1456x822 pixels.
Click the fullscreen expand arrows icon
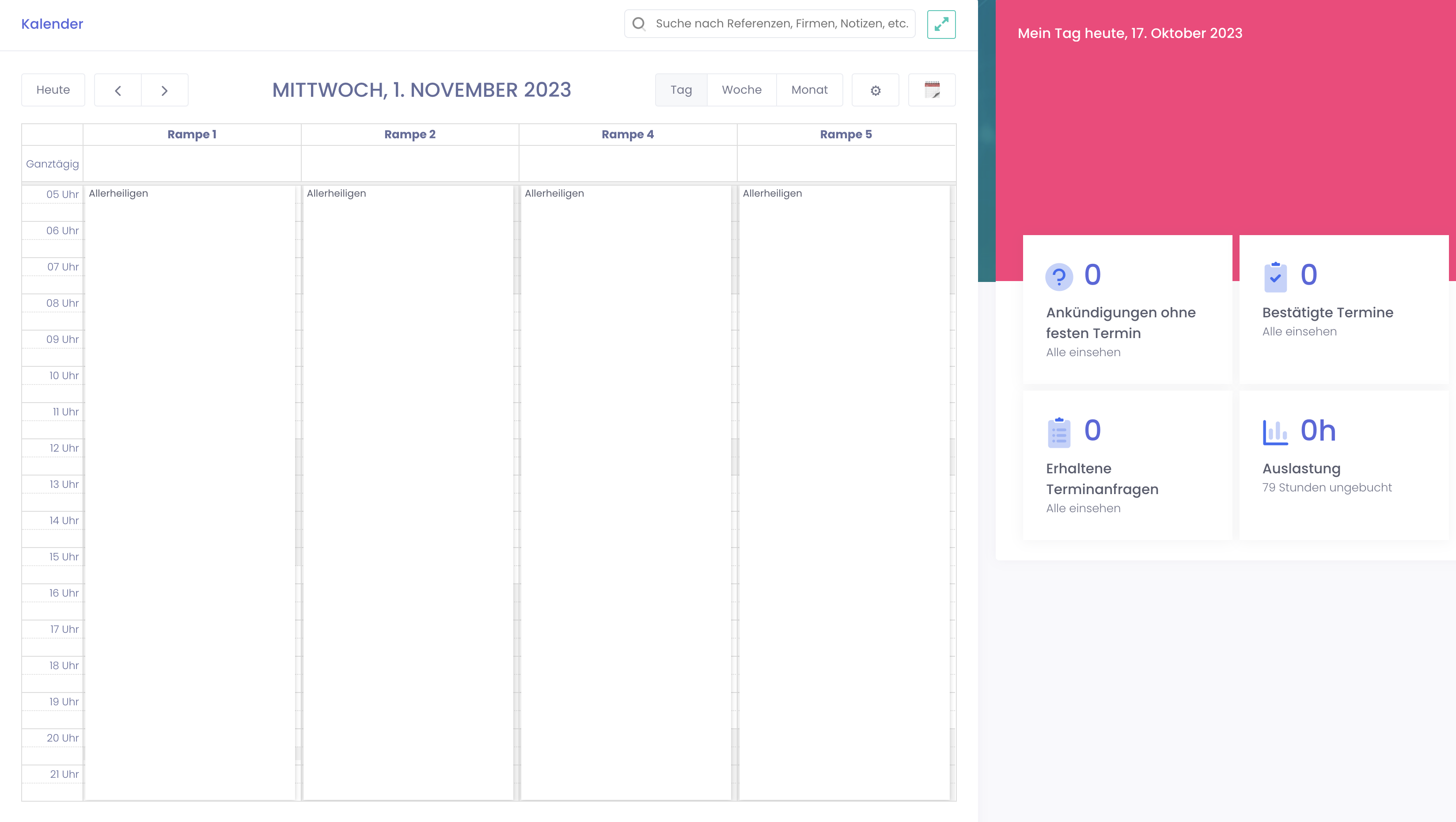click(x=941, y=24)
